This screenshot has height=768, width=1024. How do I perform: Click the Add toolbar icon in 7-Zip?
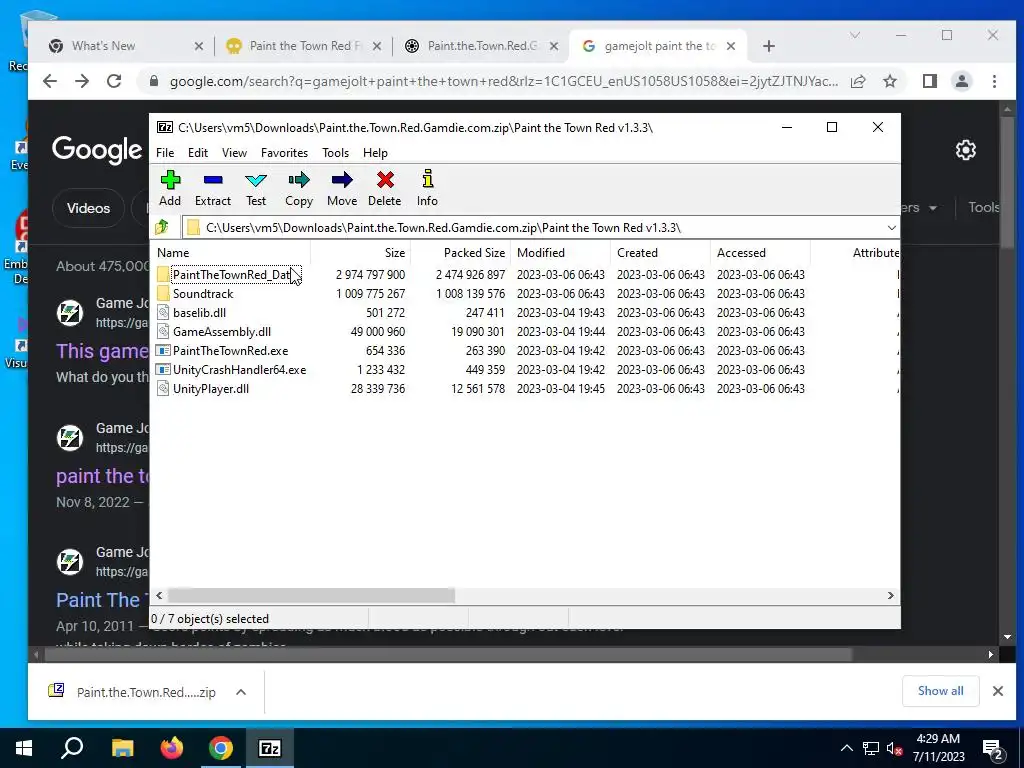170,180
